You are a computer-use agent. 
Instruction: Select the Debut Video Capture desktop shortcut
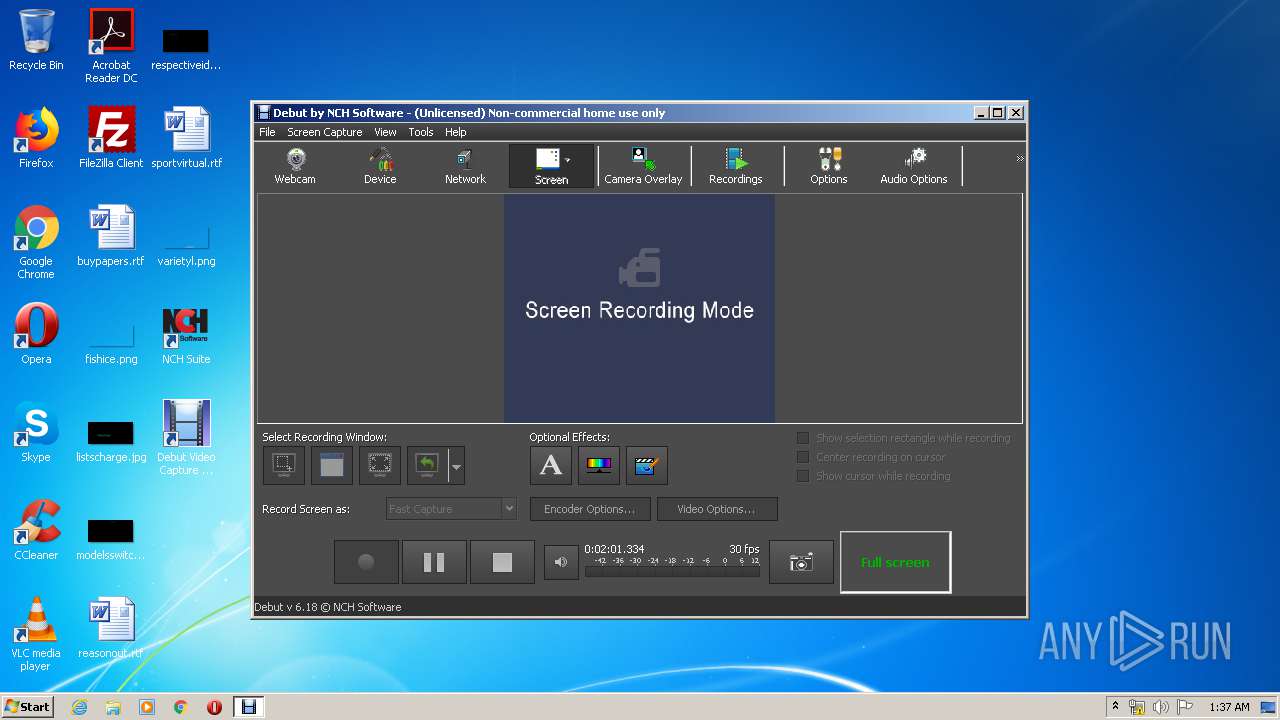(186, 438)
